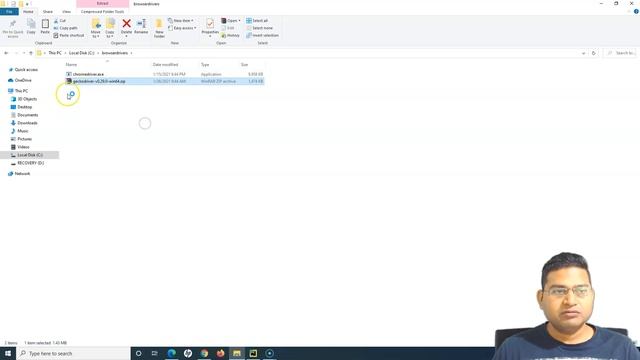Screen dimensions: 640x360
Task: Open Videos in navigation pane
Action: pyautogui.click(x=23, y=147)
